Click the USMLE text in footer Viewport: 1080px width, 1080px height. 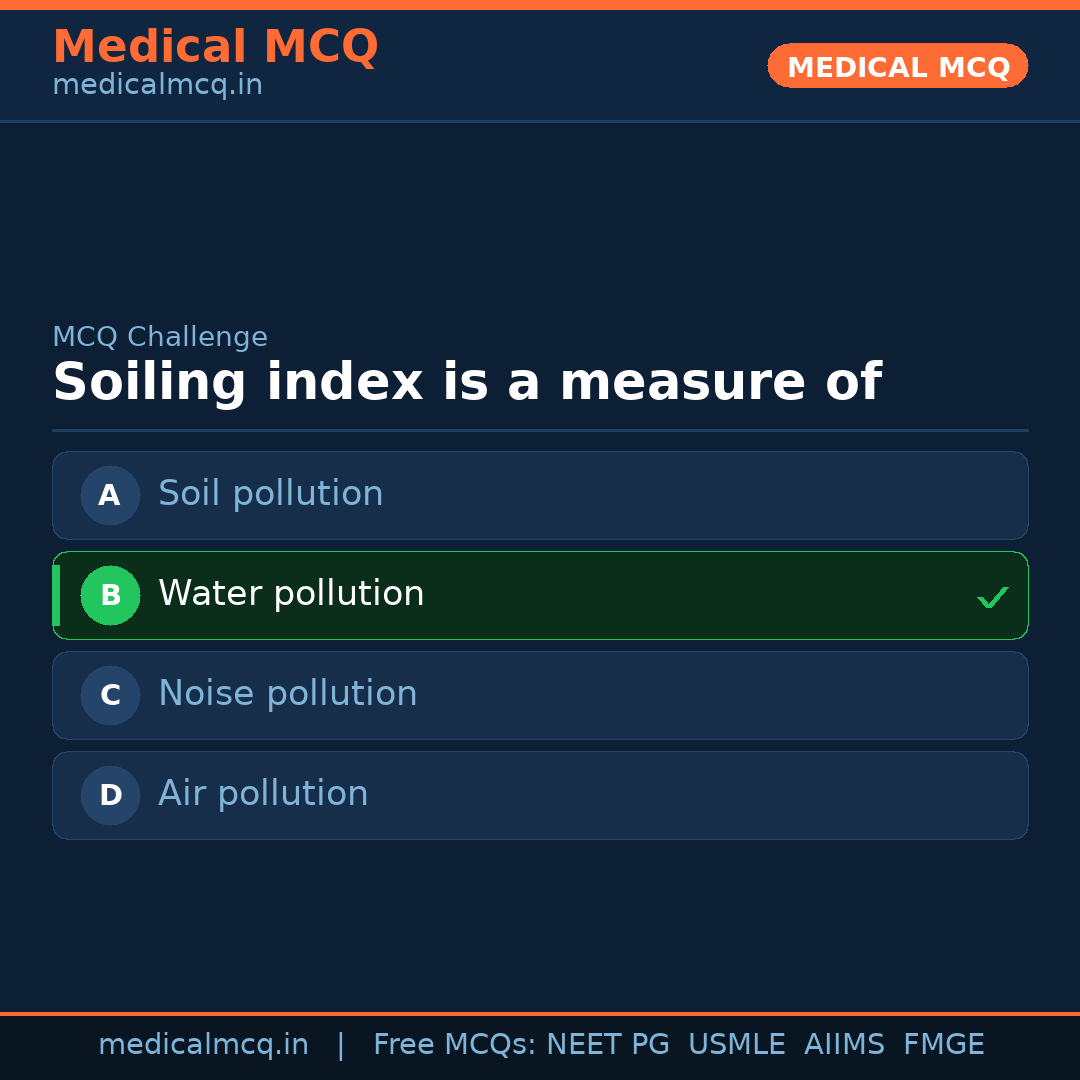[736, 1045]
